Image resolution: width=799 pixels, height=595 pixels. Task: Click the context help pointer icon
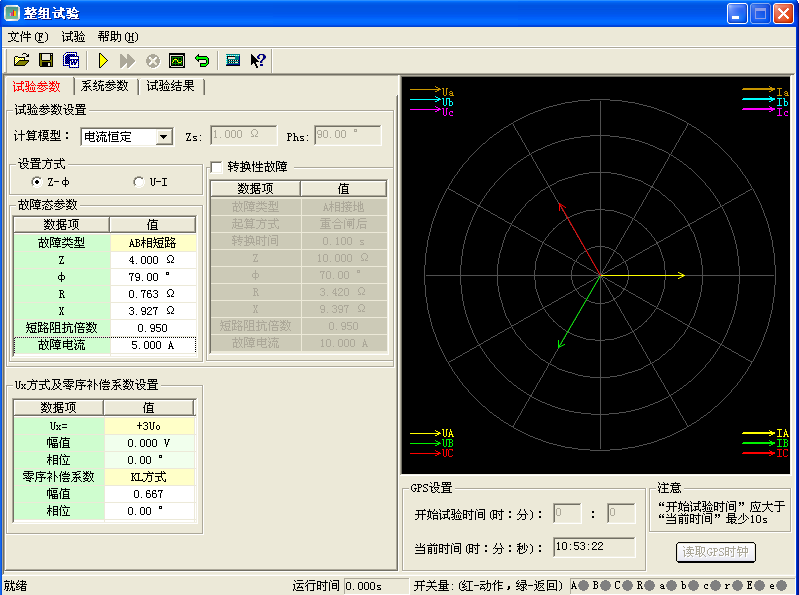coord(258,61)
